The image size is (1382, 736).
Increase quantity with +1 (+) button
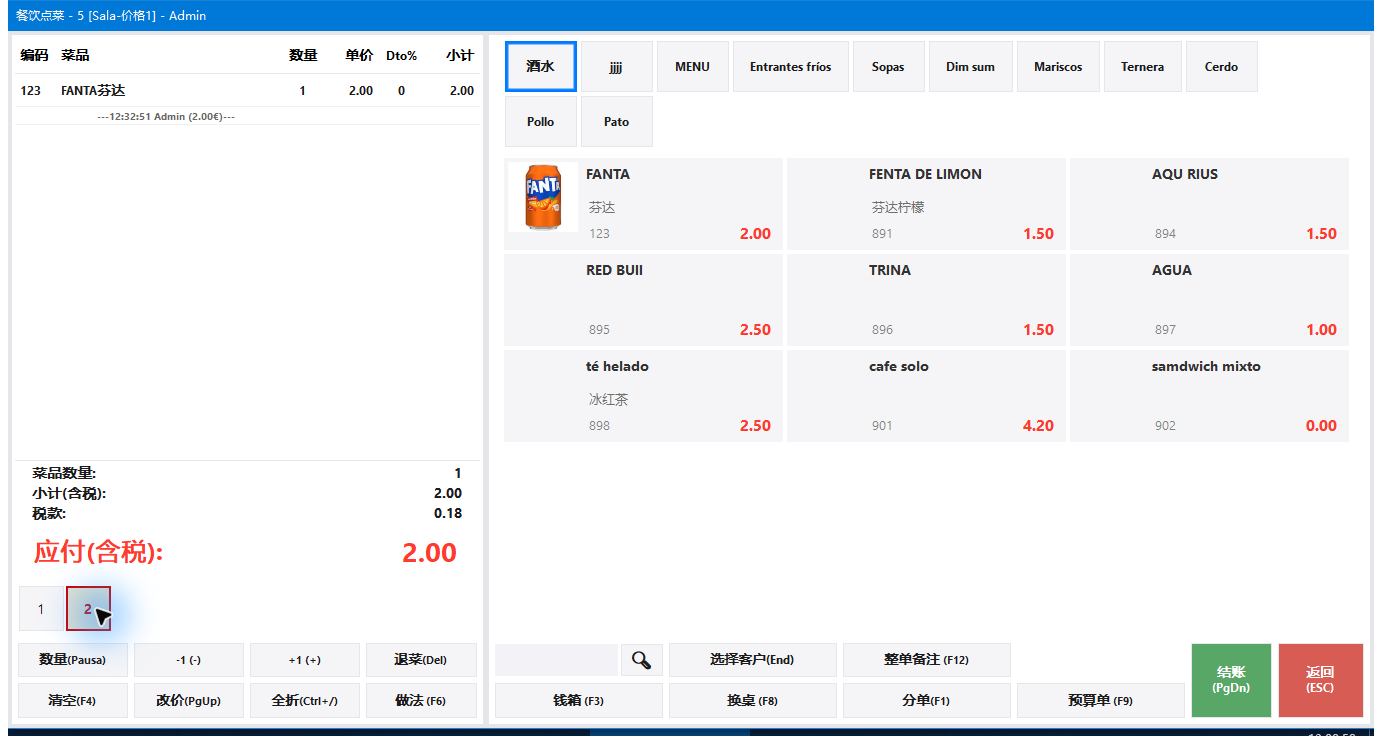pos(305,660)
